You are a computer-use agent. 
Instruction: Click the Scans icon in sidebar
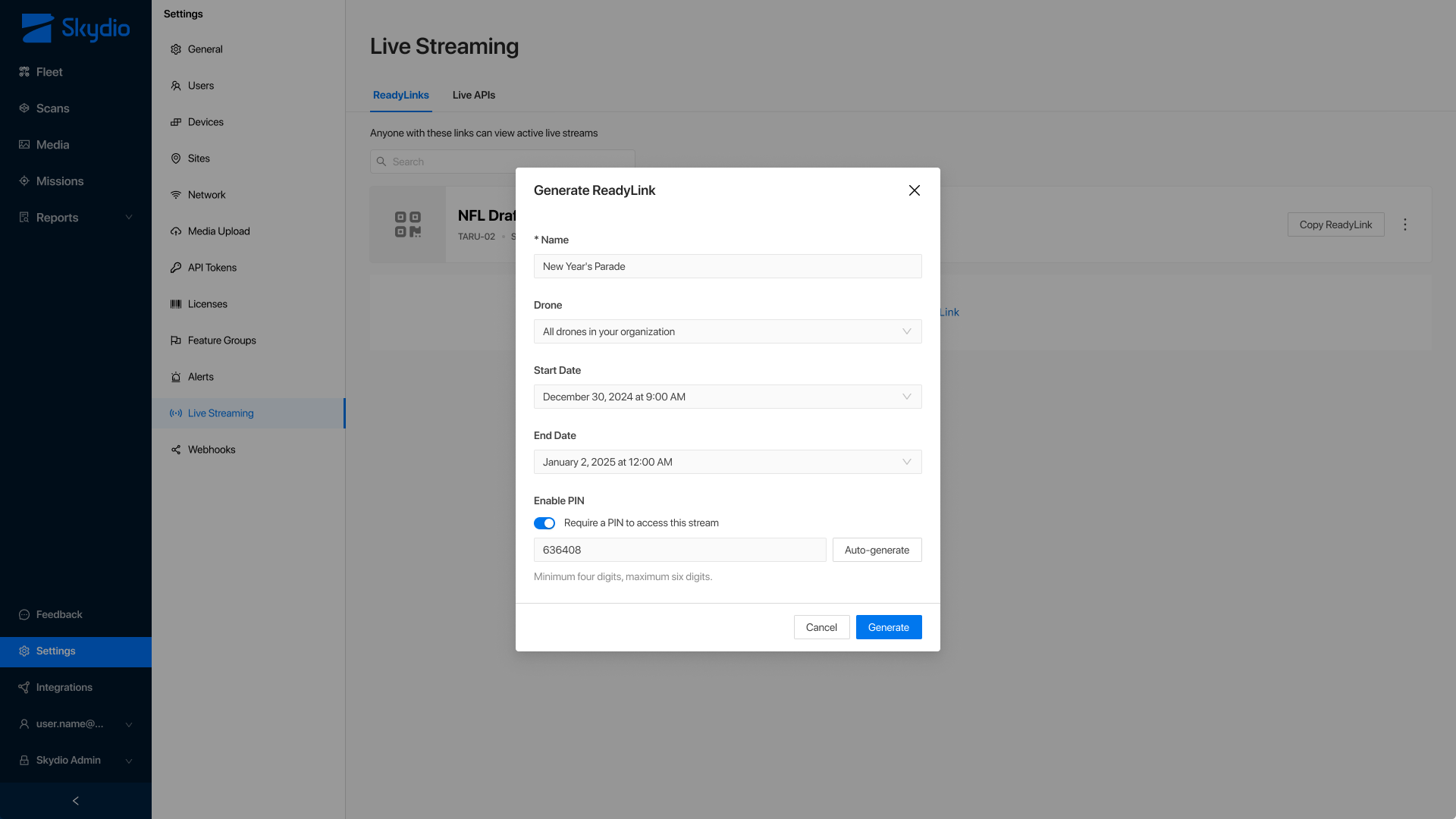pyautogui.click(x=24, y=108)
